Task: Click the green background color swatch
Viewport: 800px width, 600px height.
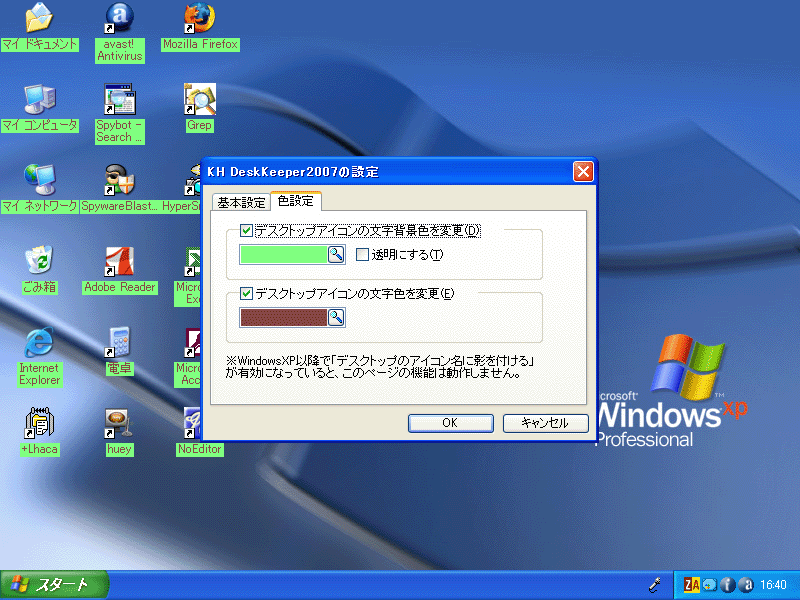Action: 284,255
